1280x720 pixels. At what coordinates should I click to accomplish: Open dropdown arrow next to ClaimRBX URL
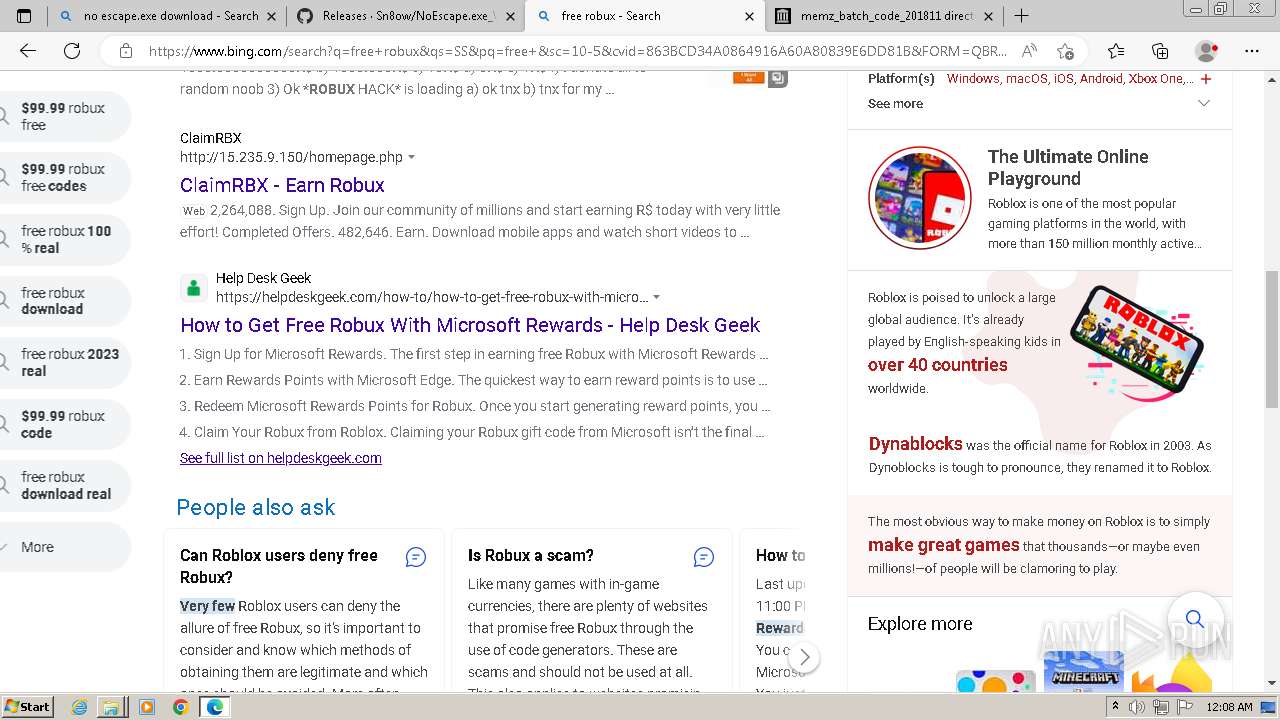click(x=411, y=158)
